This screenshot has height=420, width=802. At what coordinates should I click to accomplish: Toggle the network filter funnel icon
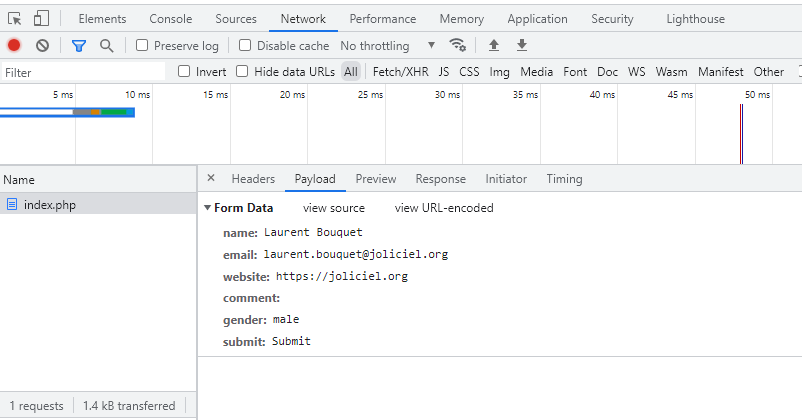[x=79, y=45]
